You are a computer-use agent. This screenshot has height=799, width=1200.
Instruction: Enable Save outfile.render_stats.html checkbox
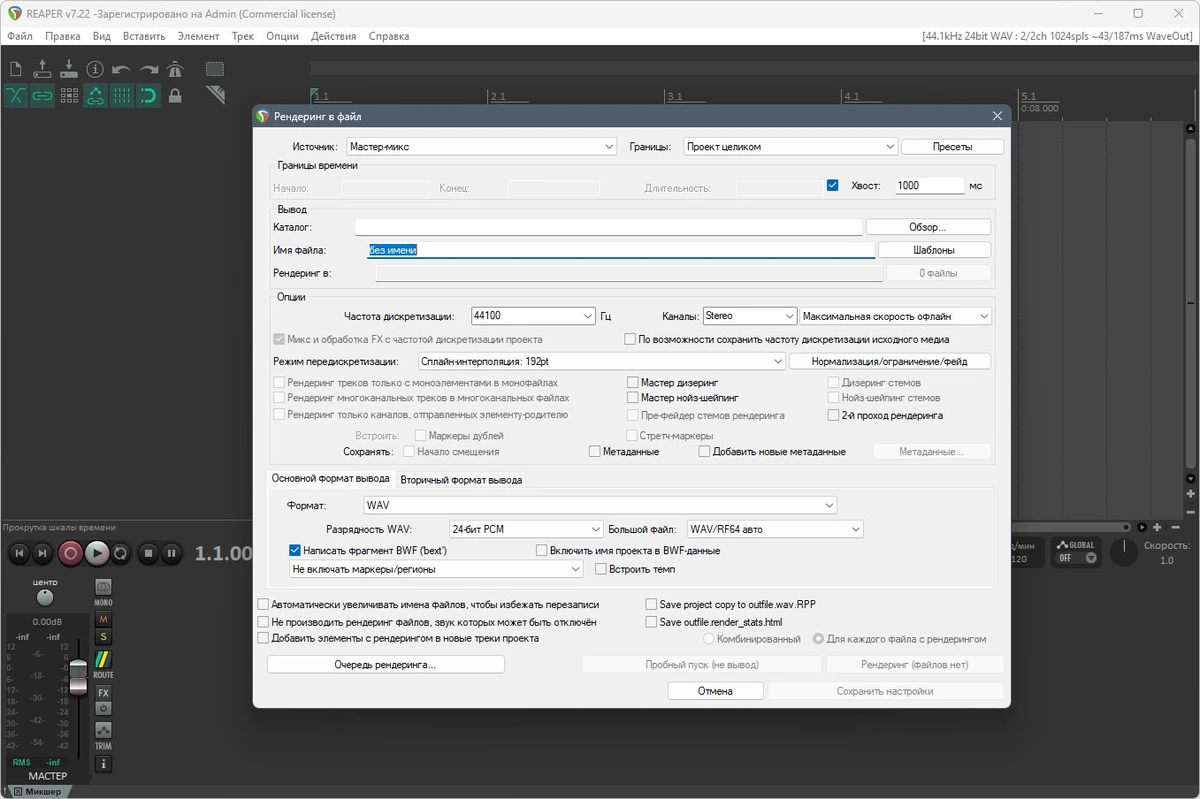tap(651, 622)
